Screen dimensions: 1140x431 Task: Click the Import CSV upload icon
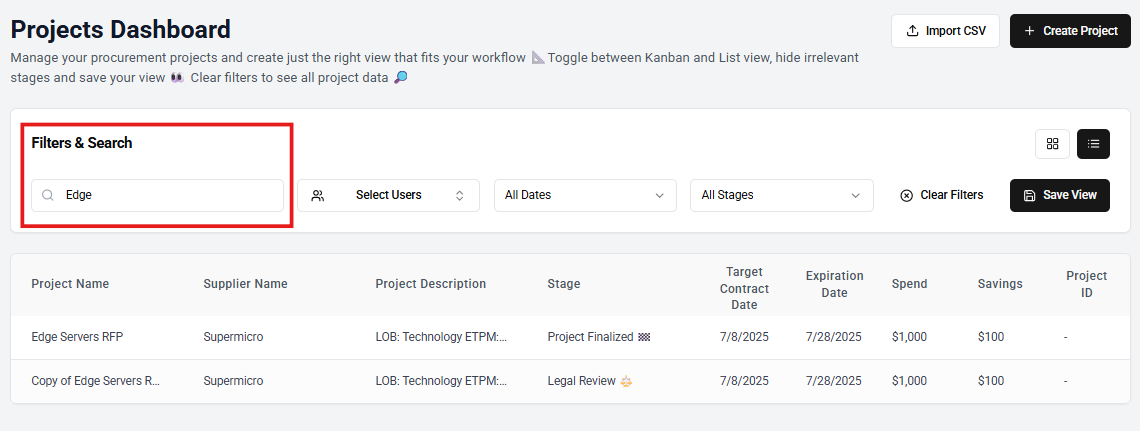coord(912,31)
